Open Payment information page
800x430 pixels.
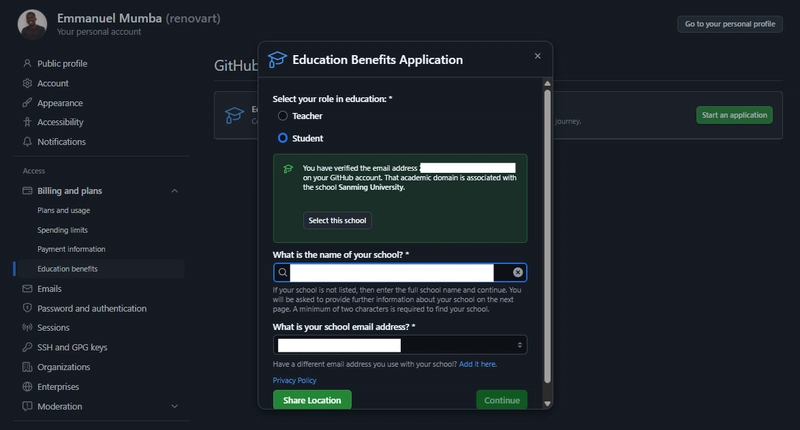[71, 249]
